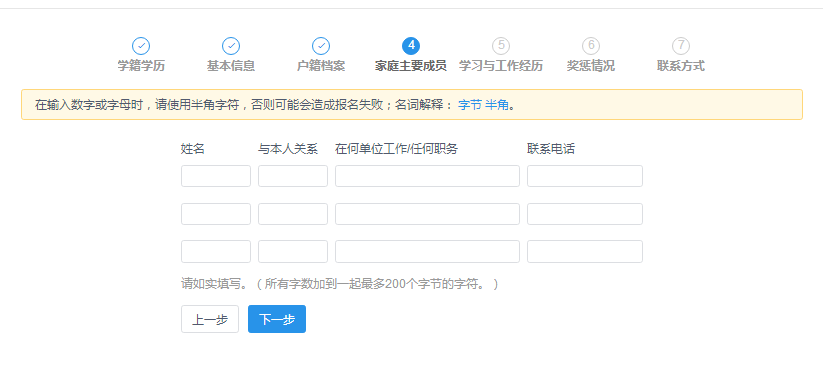Select the 奖惩情况 step label

pos(591,66)
